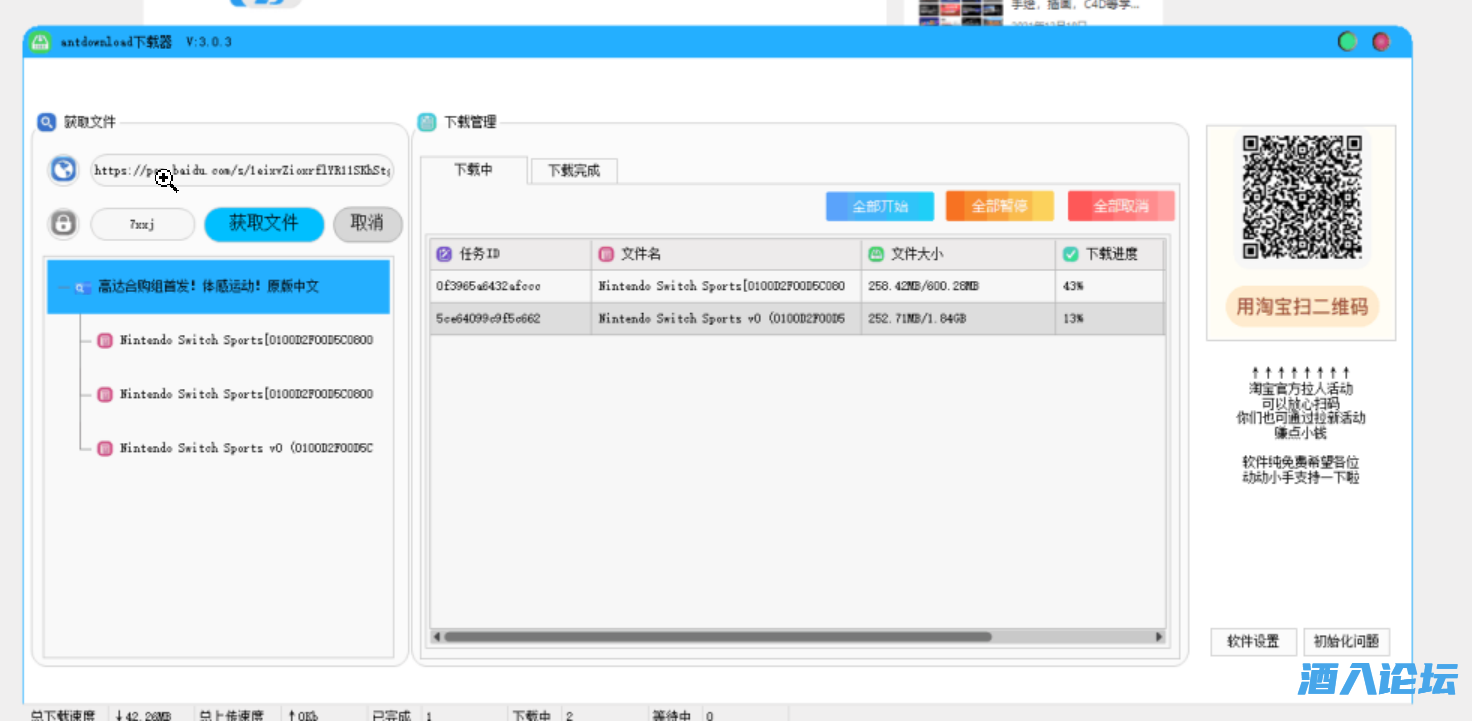
Task: Start all downloads with 全部开始
Action: [x=880, y=207]
